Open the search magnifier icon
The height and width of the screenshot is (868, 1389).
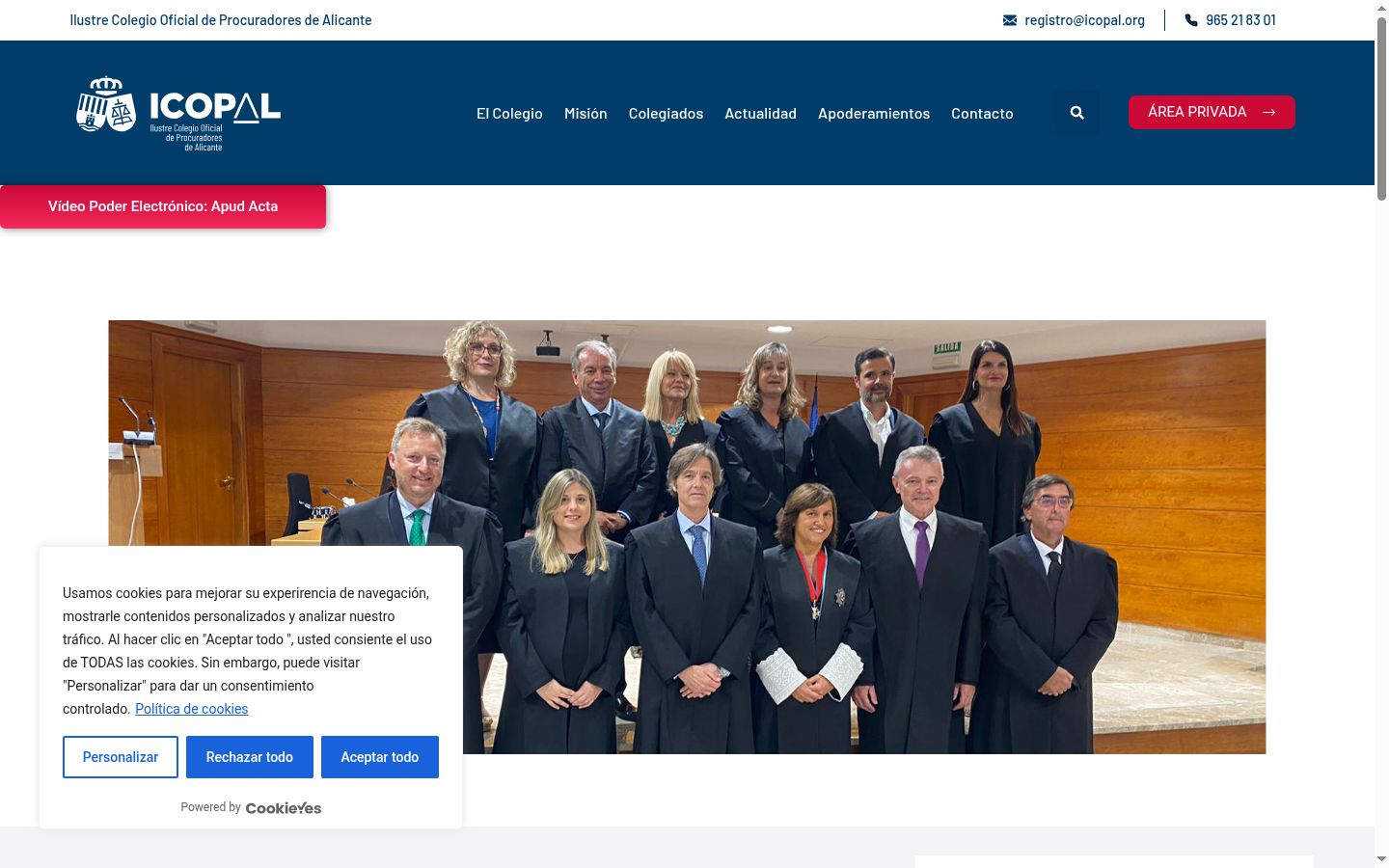pos(1077,113)
